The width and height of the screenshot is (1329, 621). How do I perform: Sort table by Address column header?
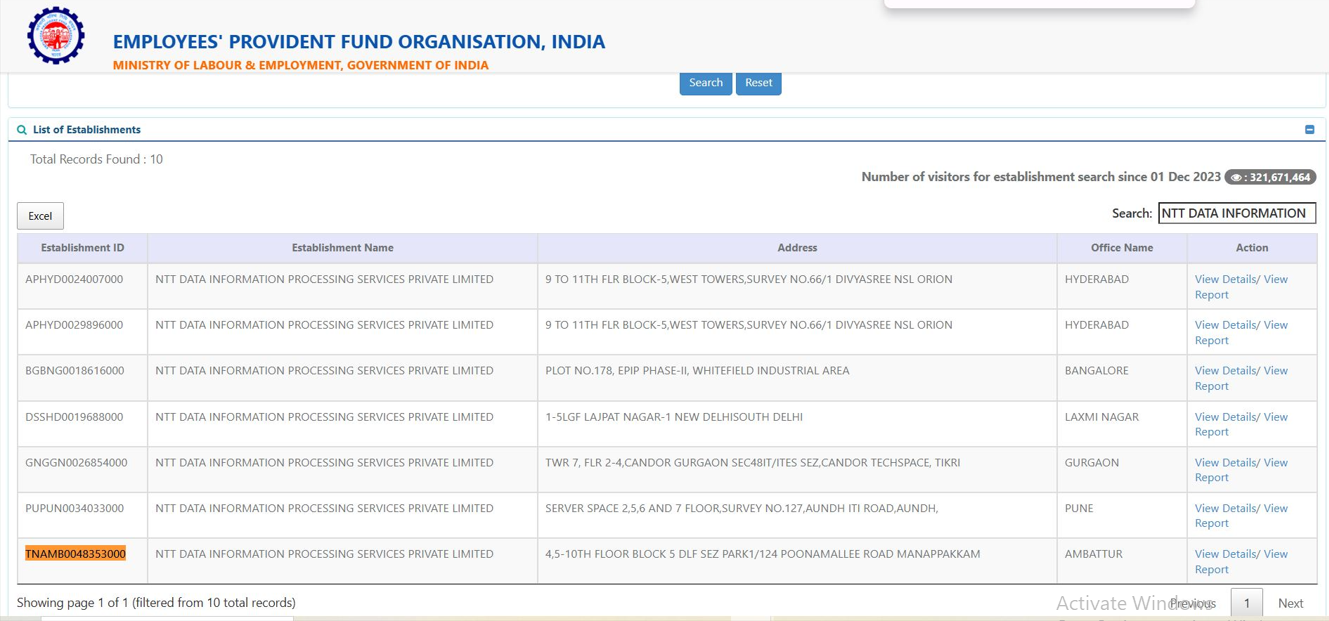796,248
